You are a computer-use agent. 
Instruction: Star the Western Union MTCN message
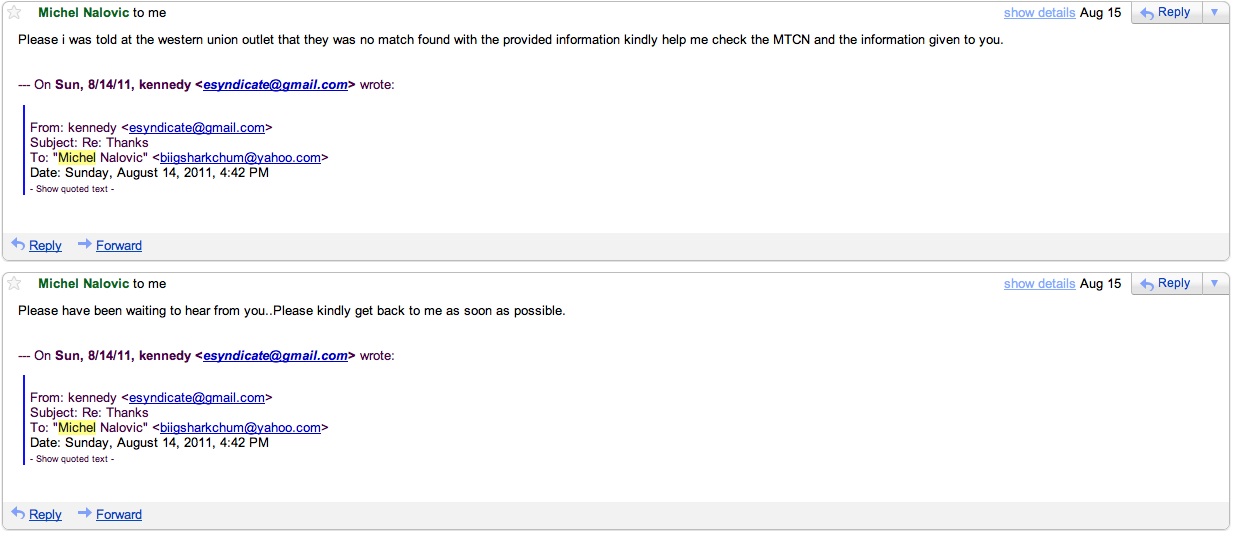point(14,13)
